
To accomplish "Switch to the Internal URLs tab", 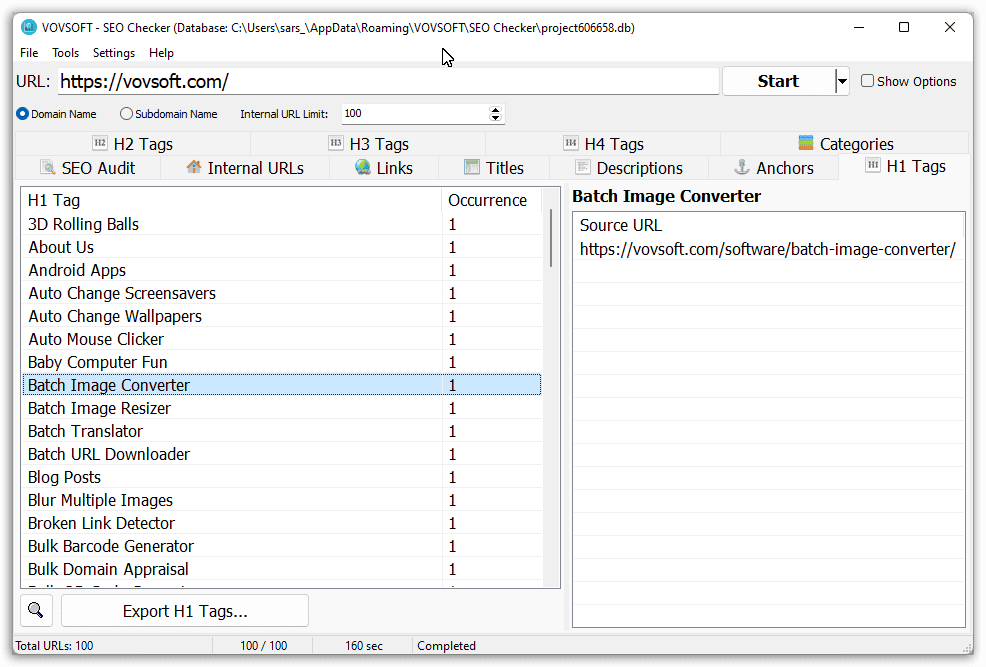I will 245,168.
